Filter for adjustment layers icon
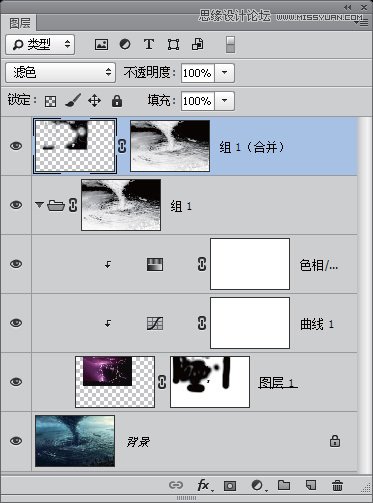373x503 pixels. pos(125,44)
